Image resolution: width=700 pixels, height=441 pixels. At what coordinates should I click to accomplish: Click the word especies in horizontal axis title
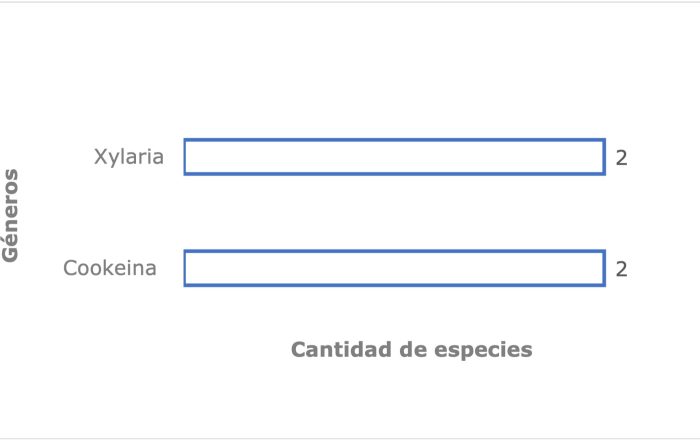click(x=483, y=350)
